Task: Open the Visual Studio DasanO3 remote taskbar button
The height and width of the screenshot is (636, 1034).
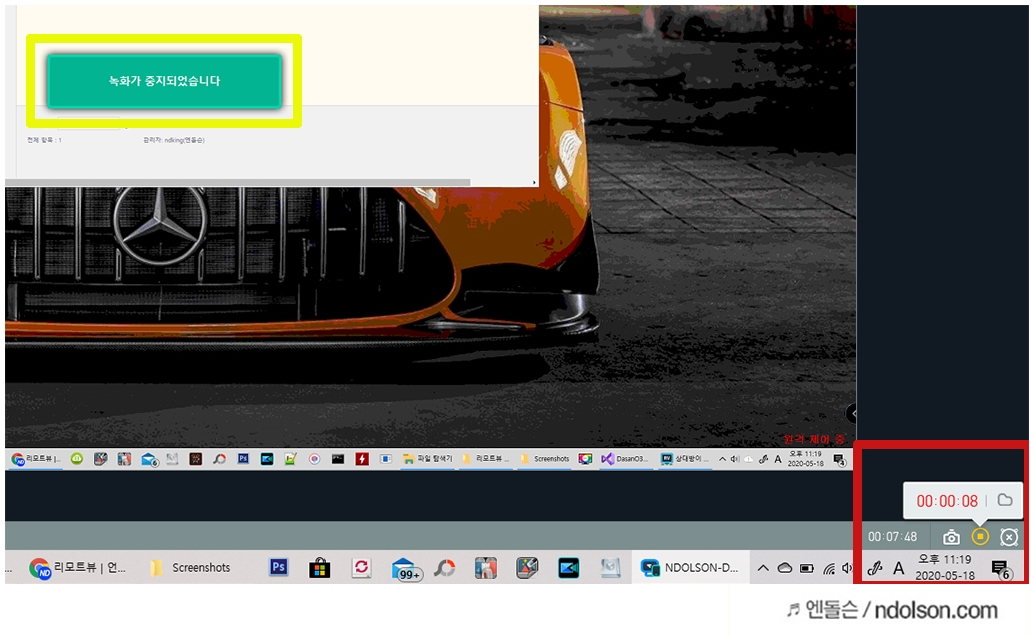Action: coord(624,459)
